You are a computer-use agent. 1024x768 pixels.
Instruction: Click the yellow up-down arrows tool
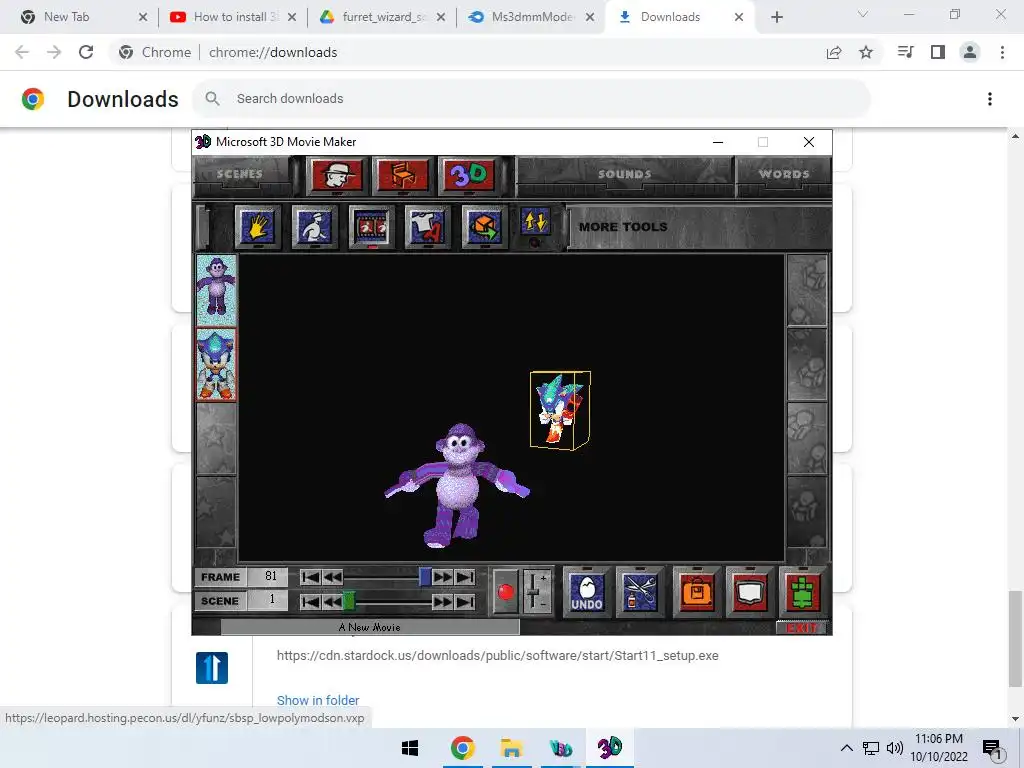click(535, 223)
